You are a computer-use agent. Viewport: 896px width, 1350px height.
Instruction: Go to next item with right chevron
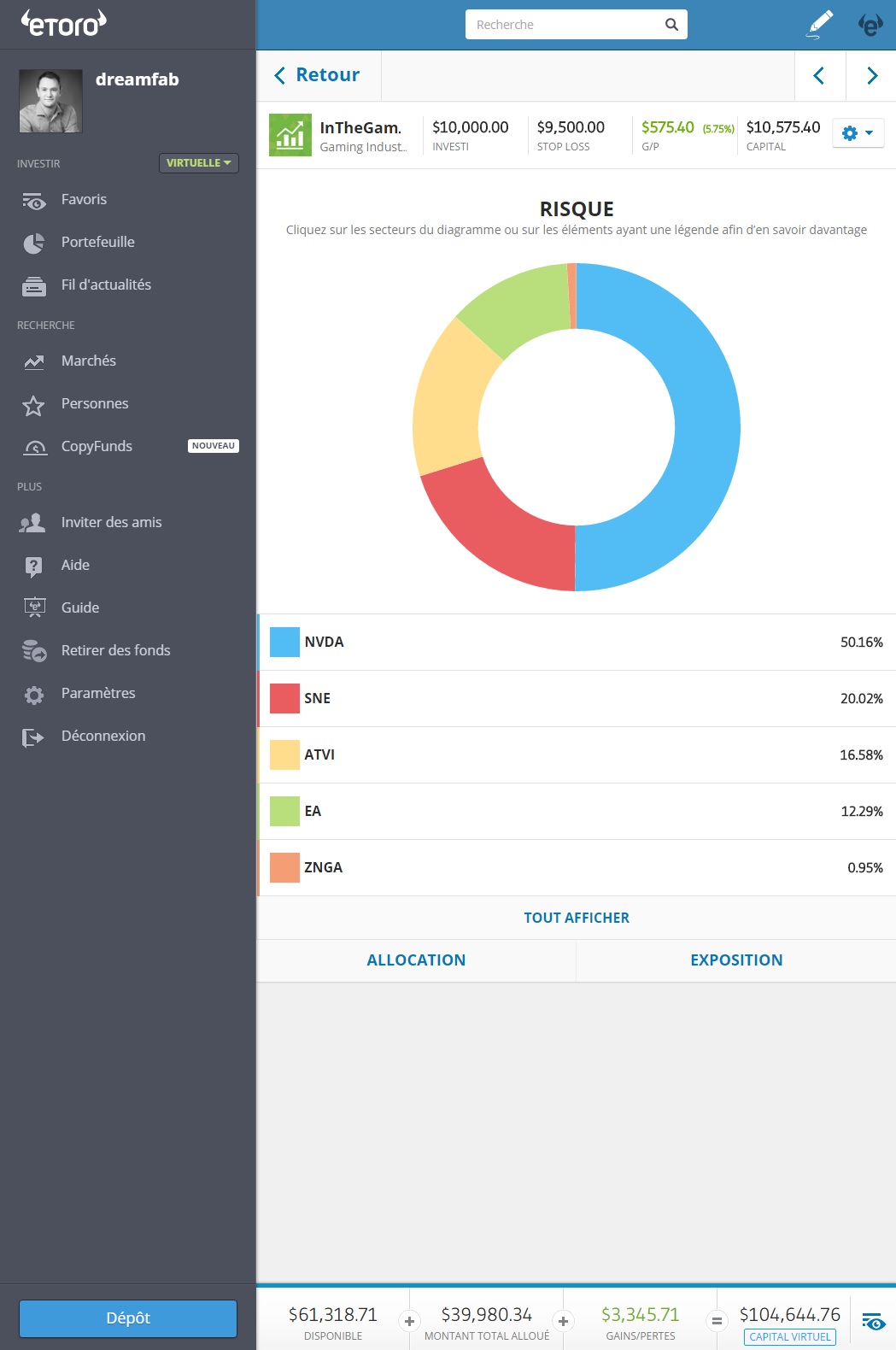tap(871, 76)
